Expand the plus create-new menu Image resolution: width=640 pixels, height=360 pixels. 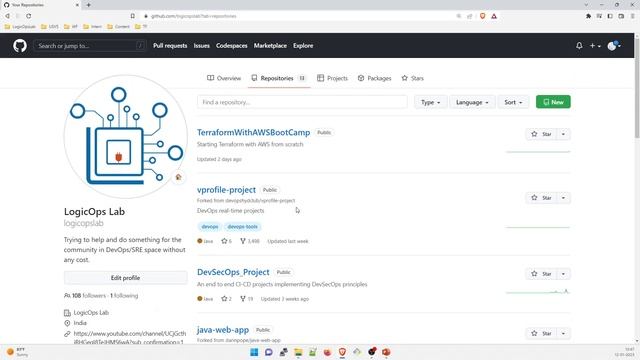click(x=595, y=46)
